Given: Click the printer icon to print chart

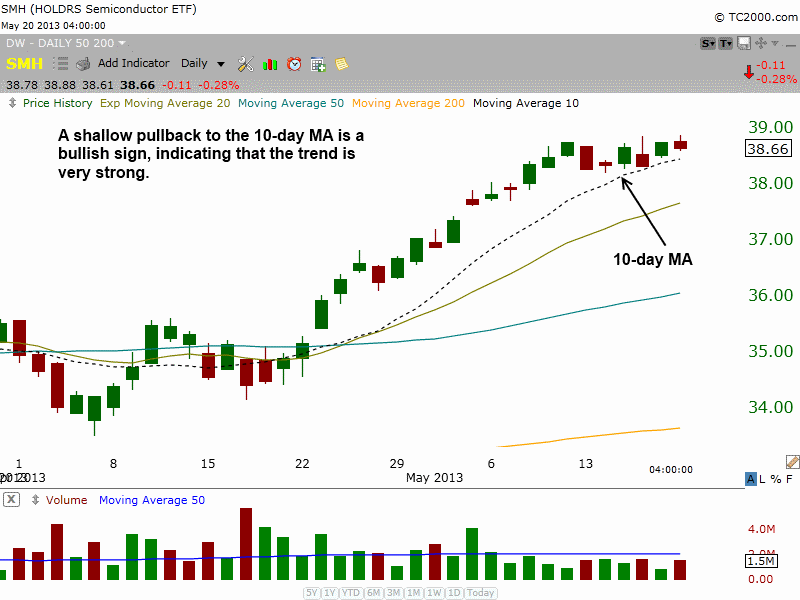Looking at the screenshot, I should point(83,64).
